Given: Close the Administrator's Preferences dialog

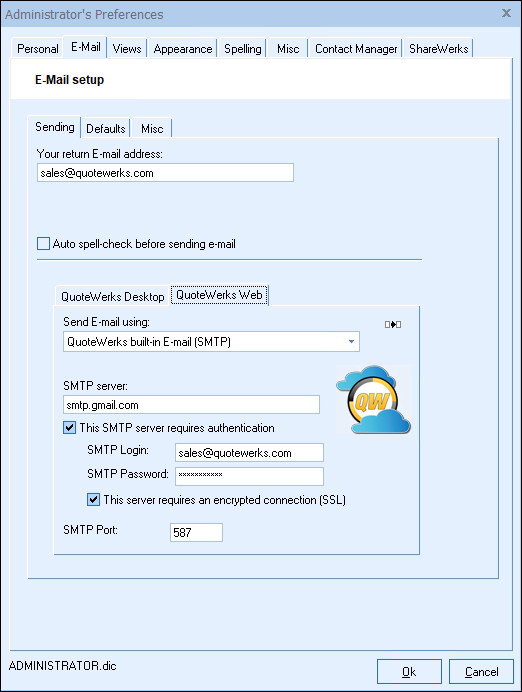Looking at the screenshot, I should click(x=507, y=13).
